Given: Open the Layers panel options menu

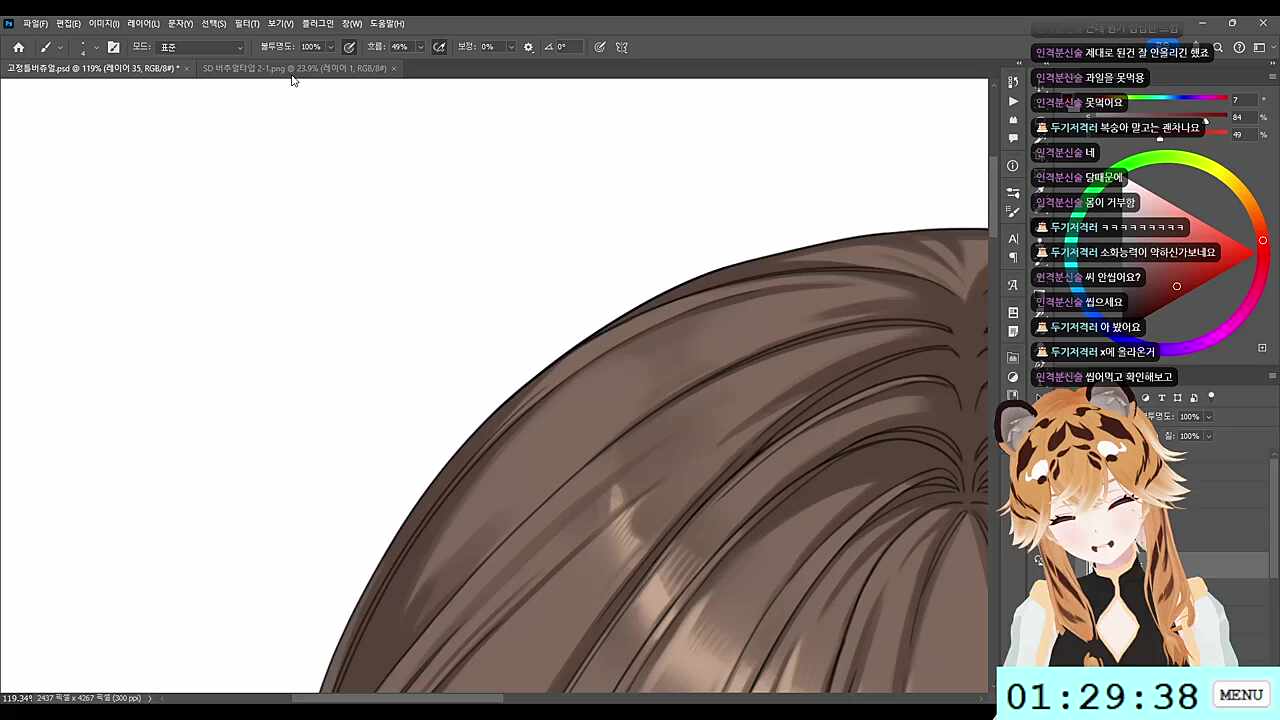Looking at the screenshot, I should coord(1272,376).
